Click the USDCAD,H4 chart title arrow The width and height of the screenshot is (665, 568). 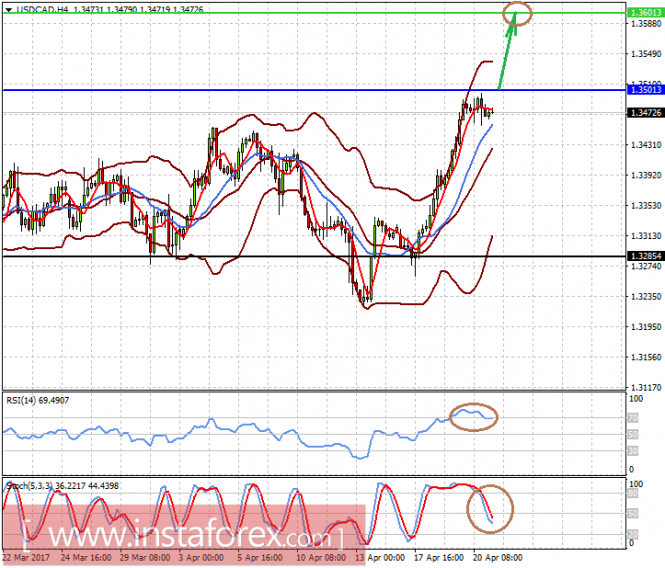(8, 9)
